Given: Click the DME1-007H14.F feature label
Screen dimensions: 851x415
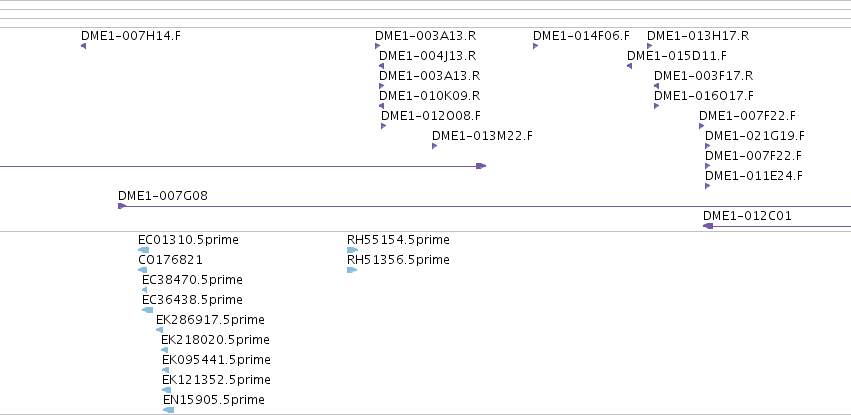Looking at the screenshot, I should pos(131,36).
